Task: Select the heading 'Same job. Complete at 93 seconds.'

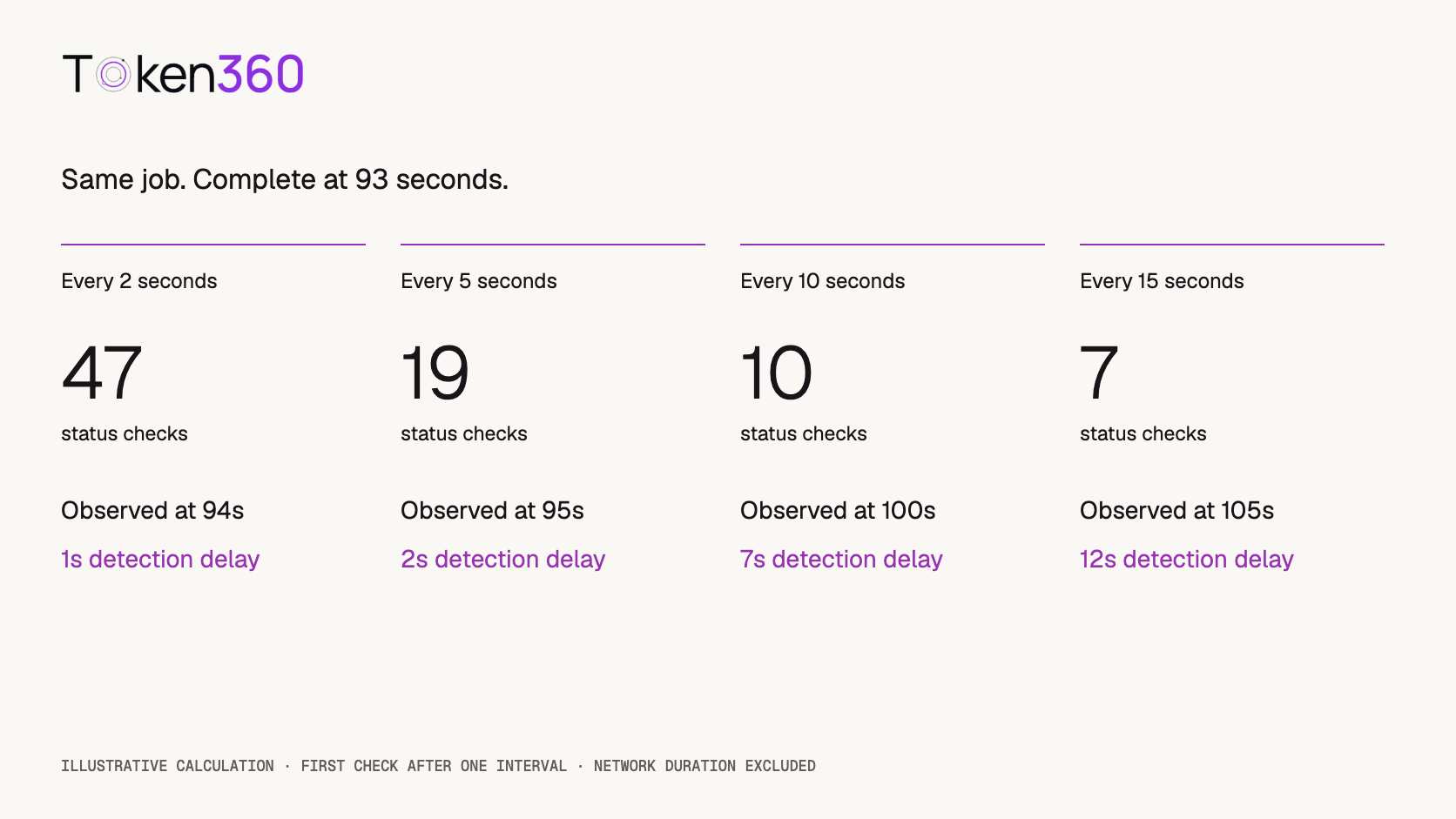Action: pyautogui.click(x=285, y=179)
